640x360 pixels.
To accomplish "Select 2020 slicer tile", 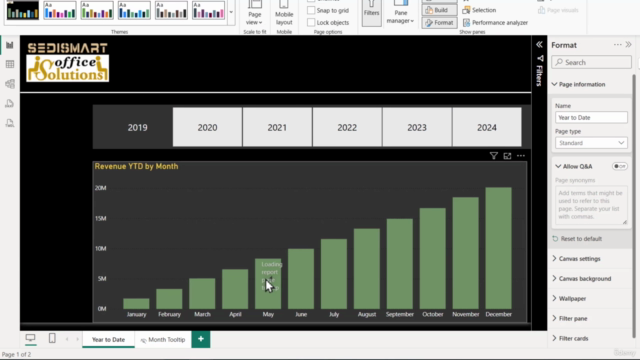I will point(207,127).
